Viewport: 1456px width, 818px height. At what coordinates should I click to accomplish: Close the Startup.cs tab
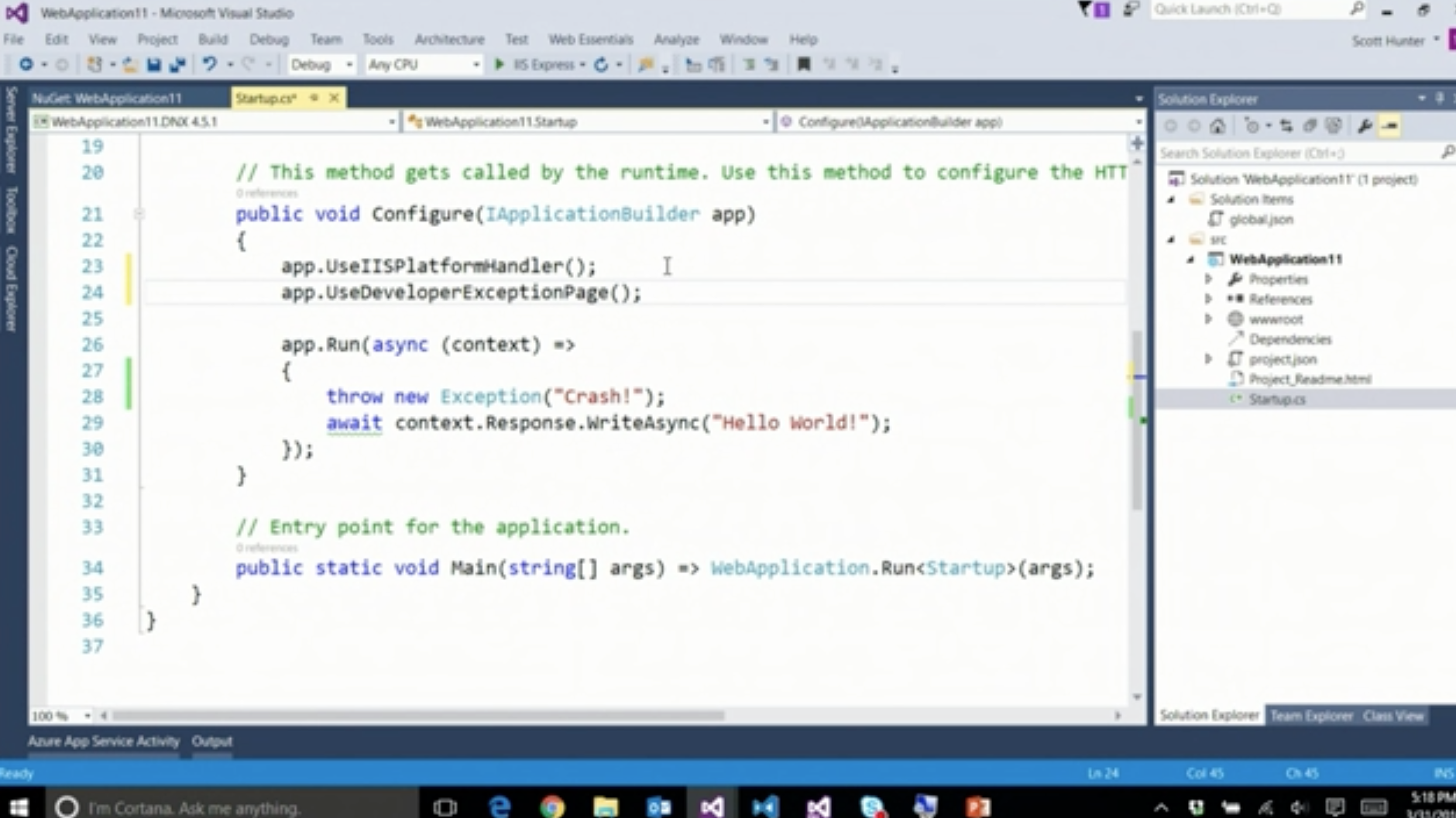pyautogui.click(x=334, y=98)
